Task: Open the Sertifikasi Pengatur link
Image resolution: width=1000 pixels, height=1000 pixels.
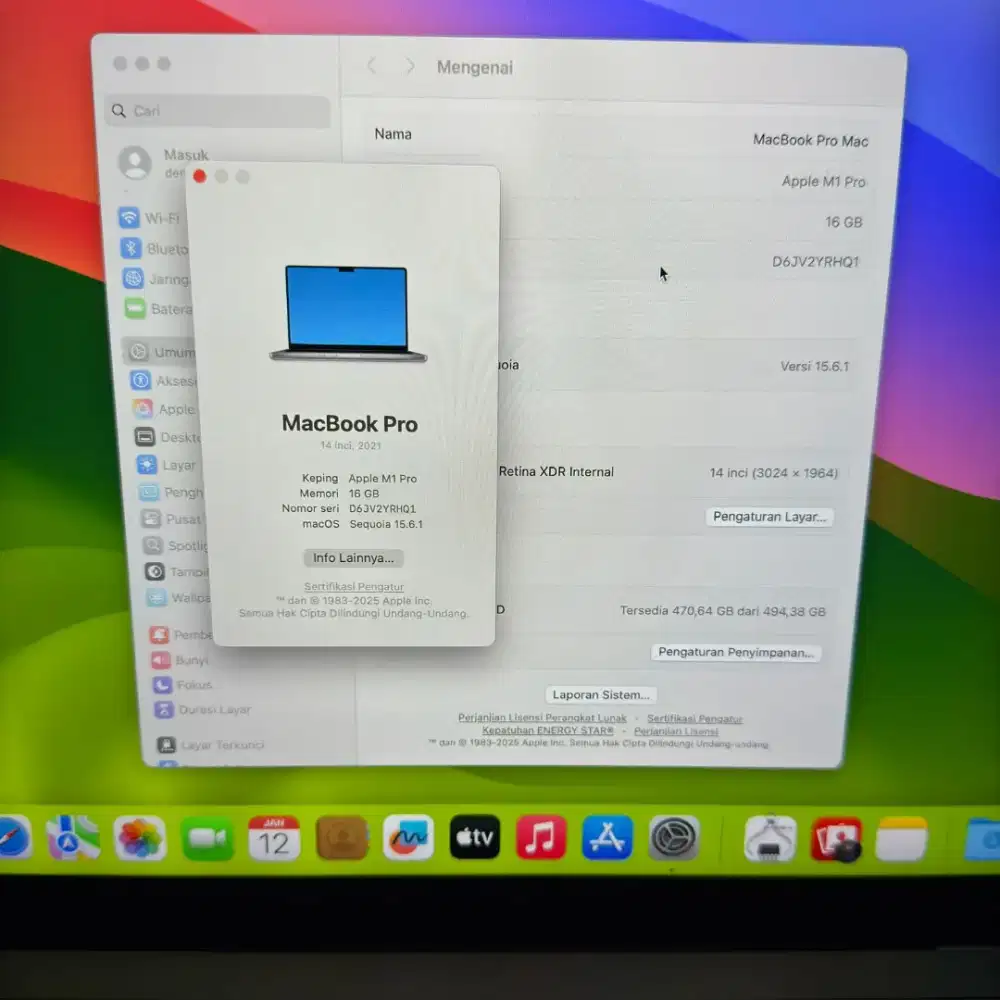Action: [x=354, y=586]
